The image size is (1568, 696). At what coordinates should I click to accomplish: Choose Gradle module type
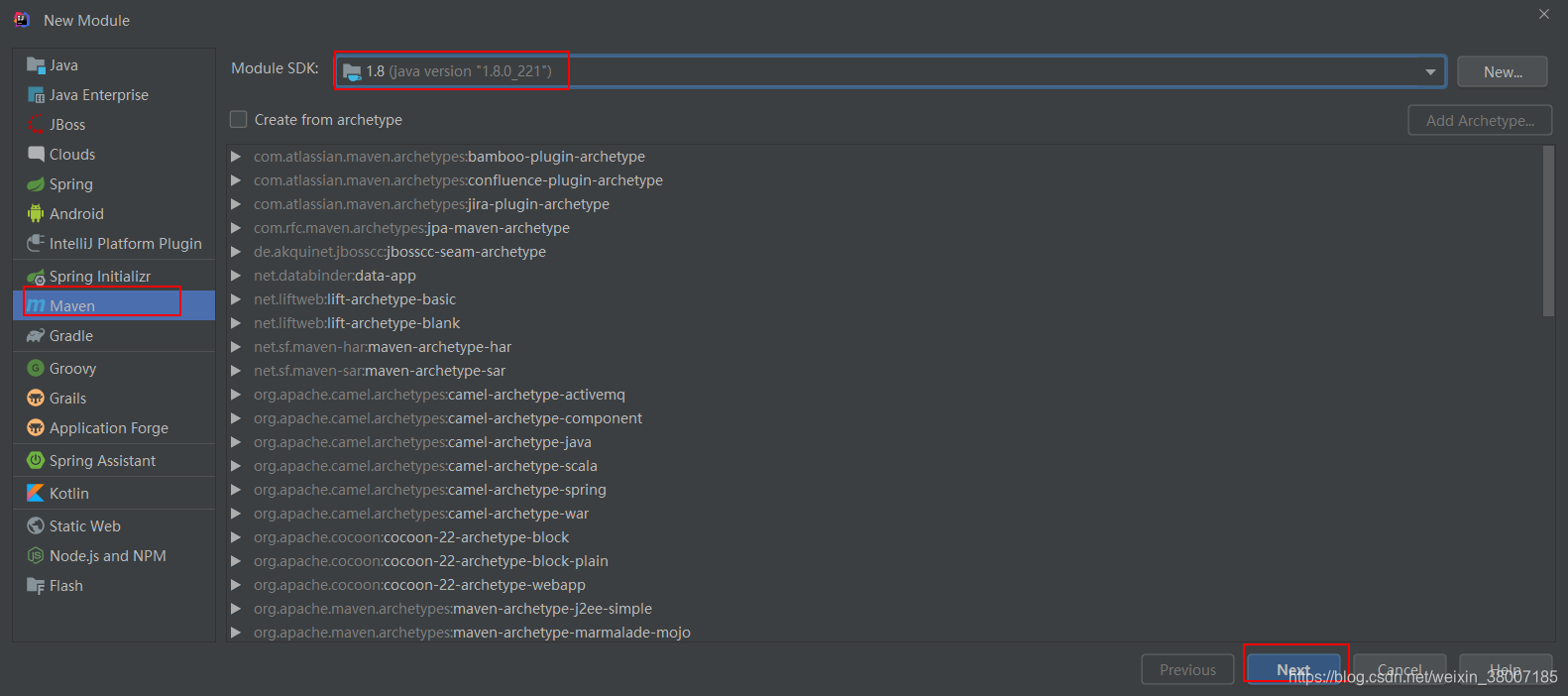pos(114,336)
